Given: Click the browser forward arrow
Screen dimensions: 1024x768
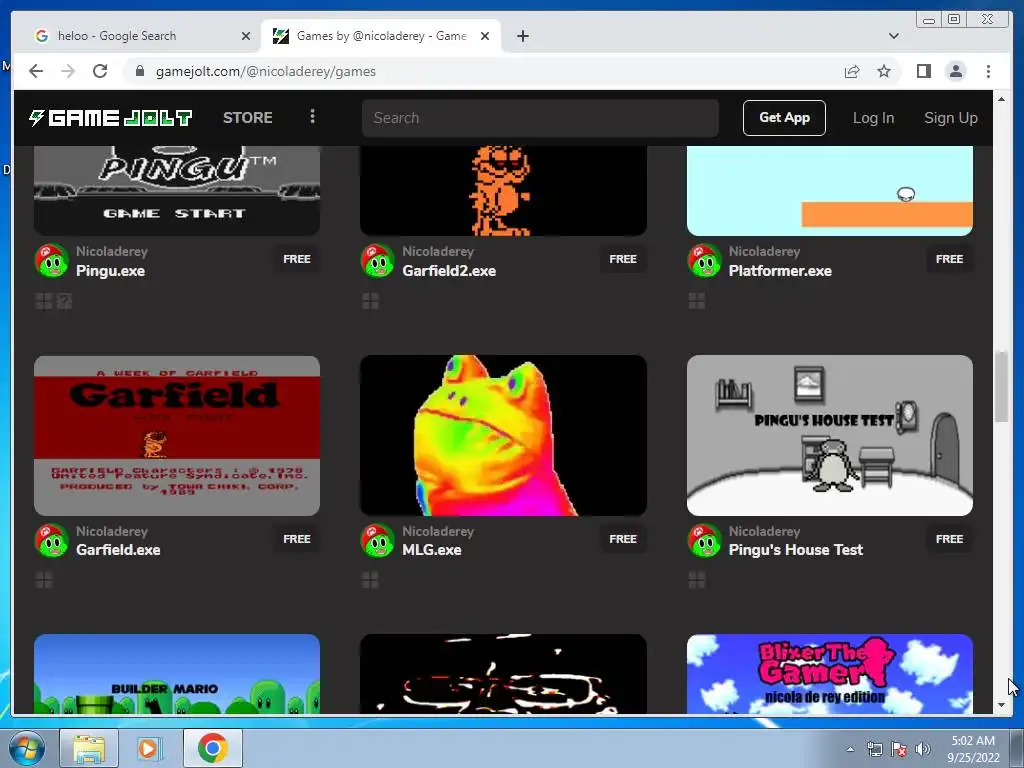Looking at the screenshot, I should (68, 71).
